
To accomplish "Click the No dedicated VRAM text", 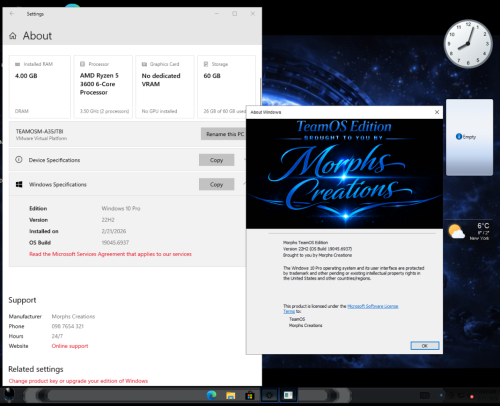I will [161, 80].
